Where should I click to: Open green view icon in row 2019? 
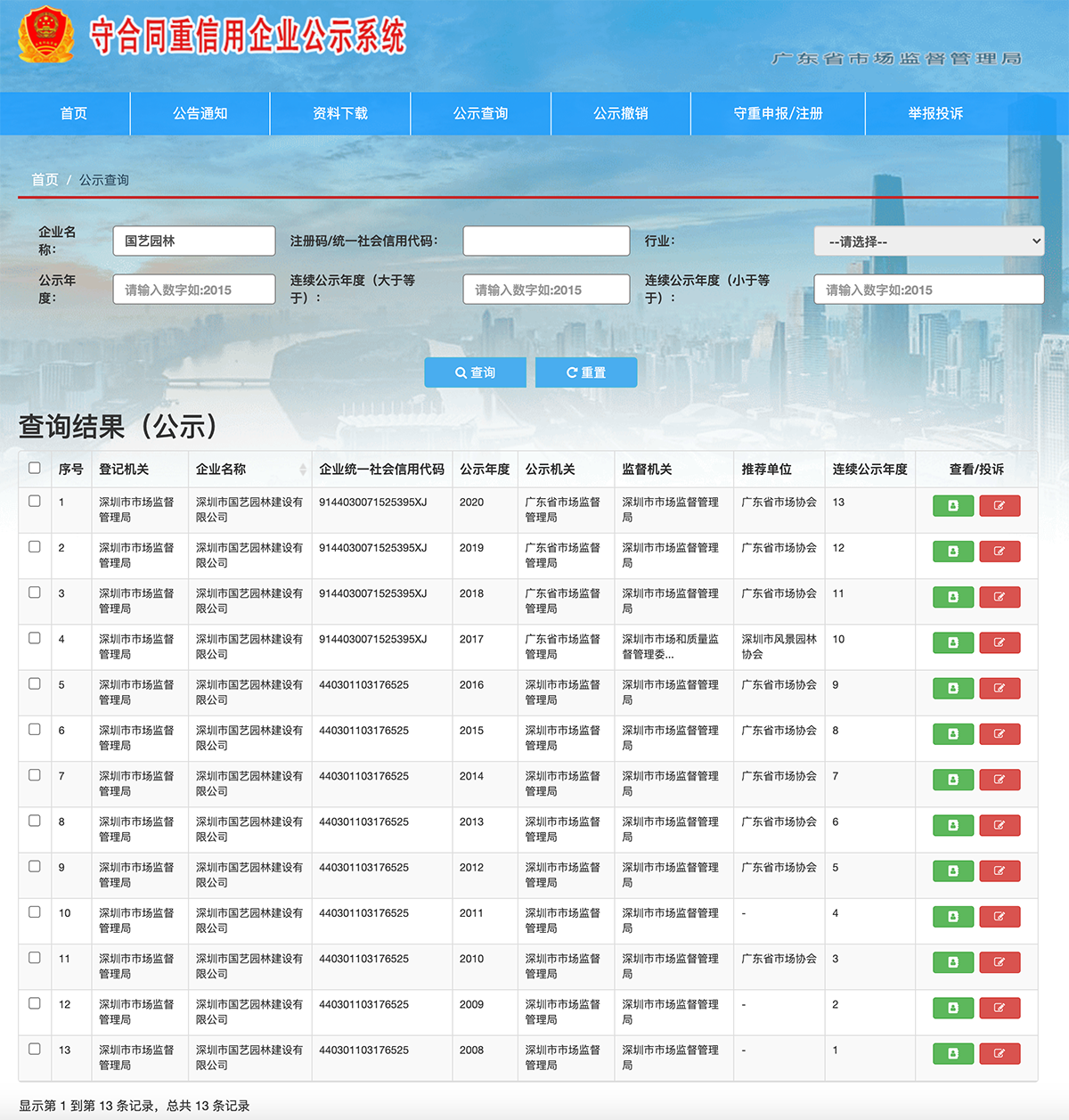point(953,552)
